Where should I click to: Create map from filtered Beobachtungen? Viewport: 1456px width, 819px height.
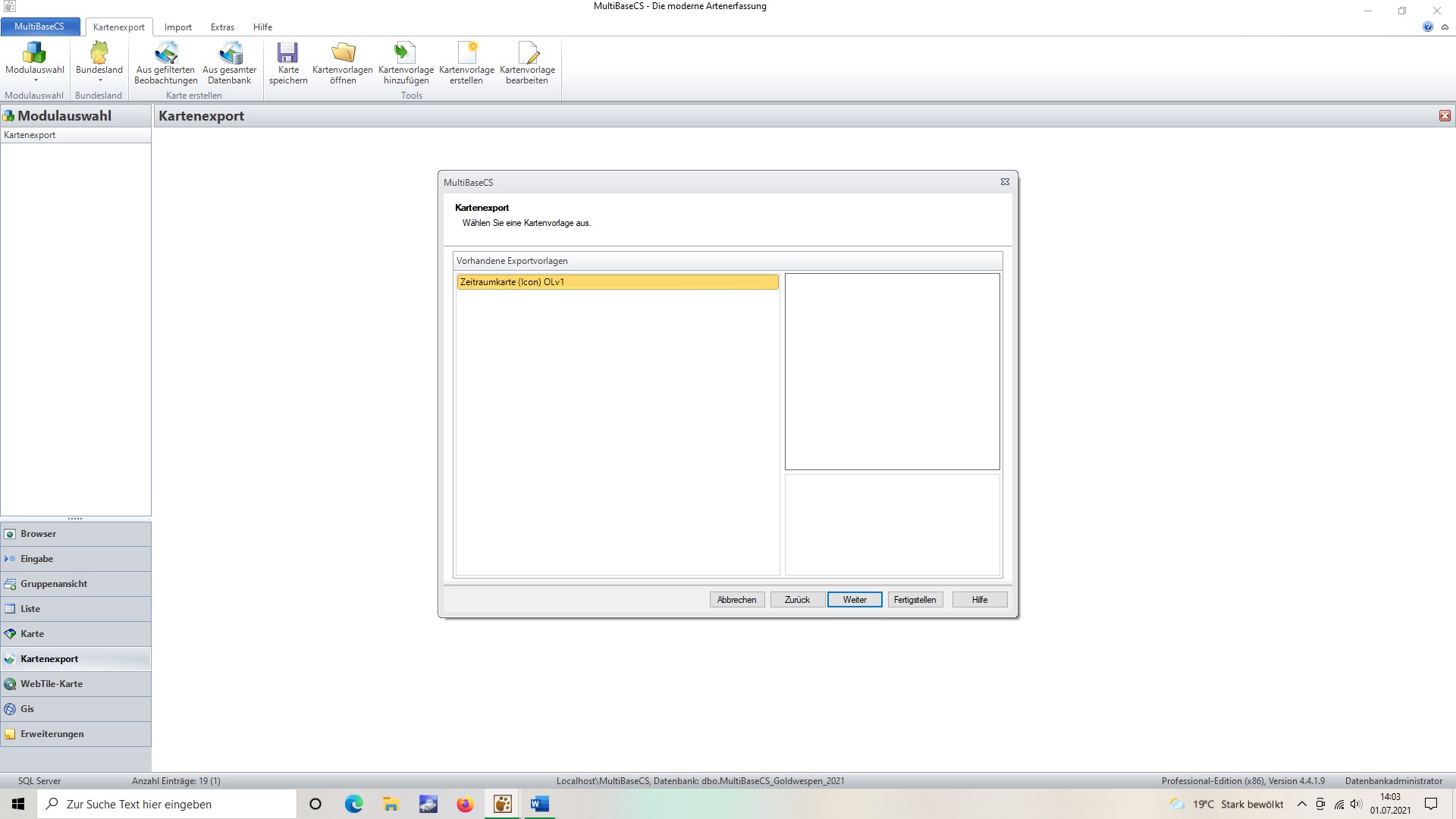click(166, 62)
